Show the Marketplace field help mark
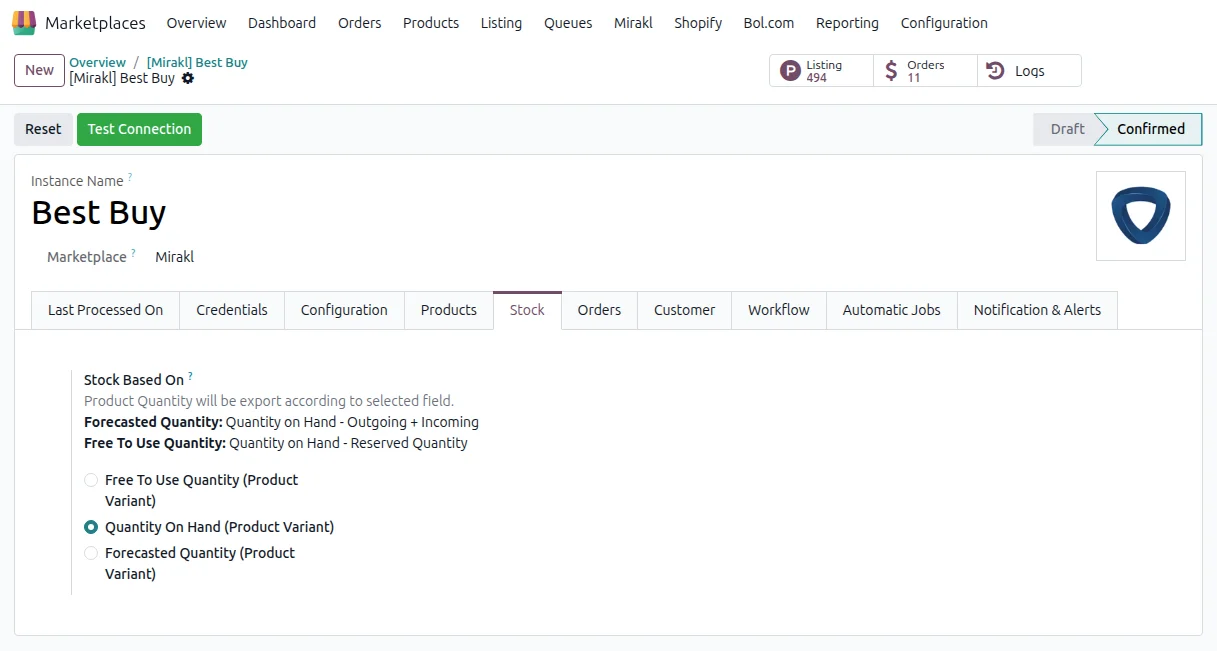The width and height of the screenshot is (1217, 651). [134, 253]
